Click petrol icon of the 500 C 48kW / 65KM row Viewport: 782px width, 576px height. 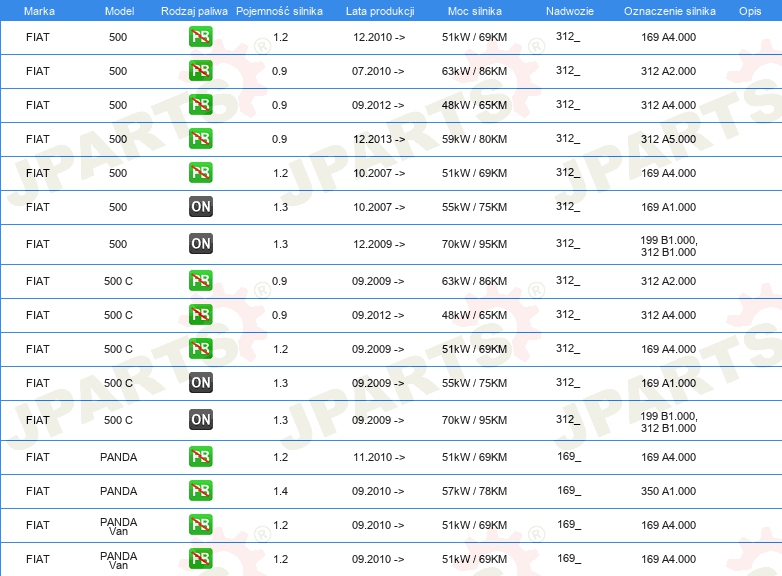[200, 315]
